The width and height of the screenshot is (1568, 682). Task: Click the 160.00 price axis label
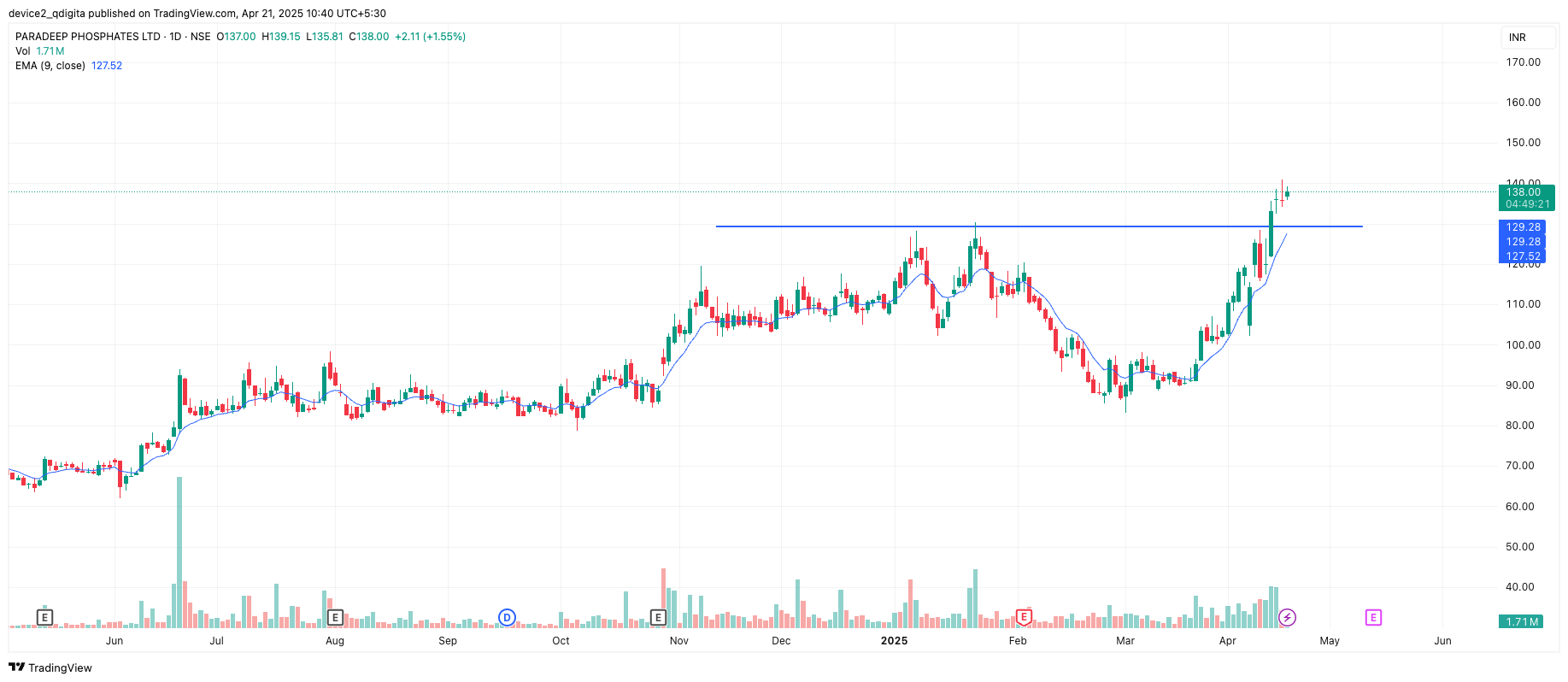[x=1524, y=103]
